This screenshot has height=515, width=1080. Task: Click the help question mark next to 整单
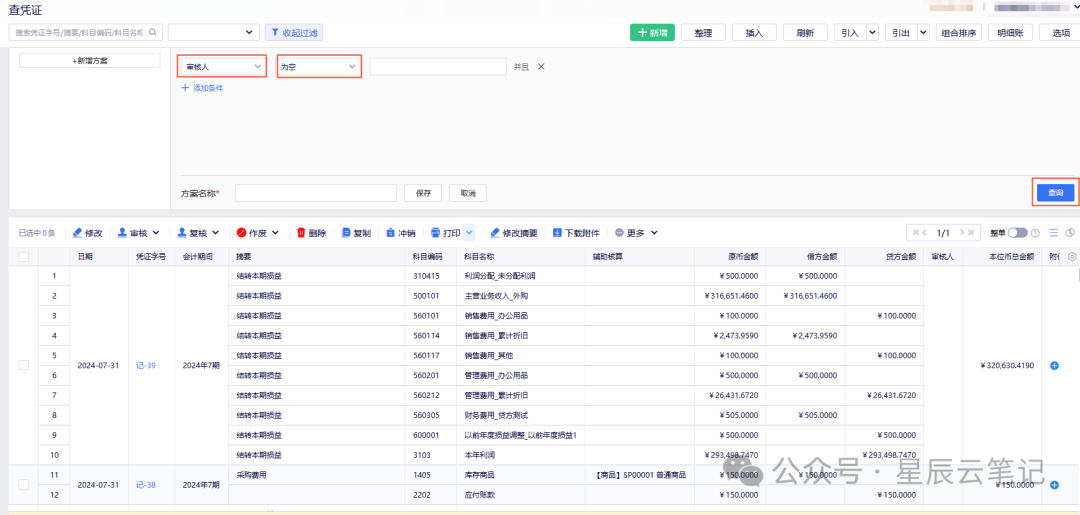coord(1035,233)
